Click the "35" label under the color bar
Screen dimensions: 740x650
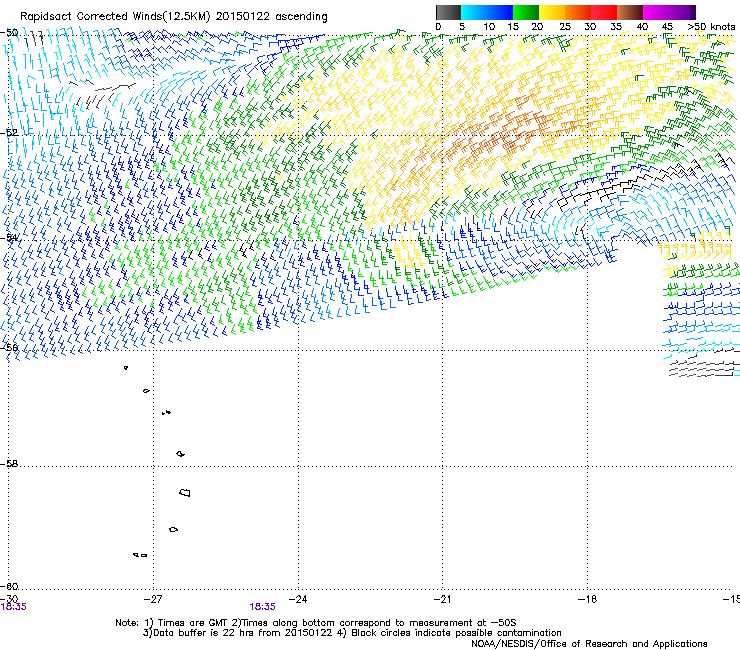(616, 27)
